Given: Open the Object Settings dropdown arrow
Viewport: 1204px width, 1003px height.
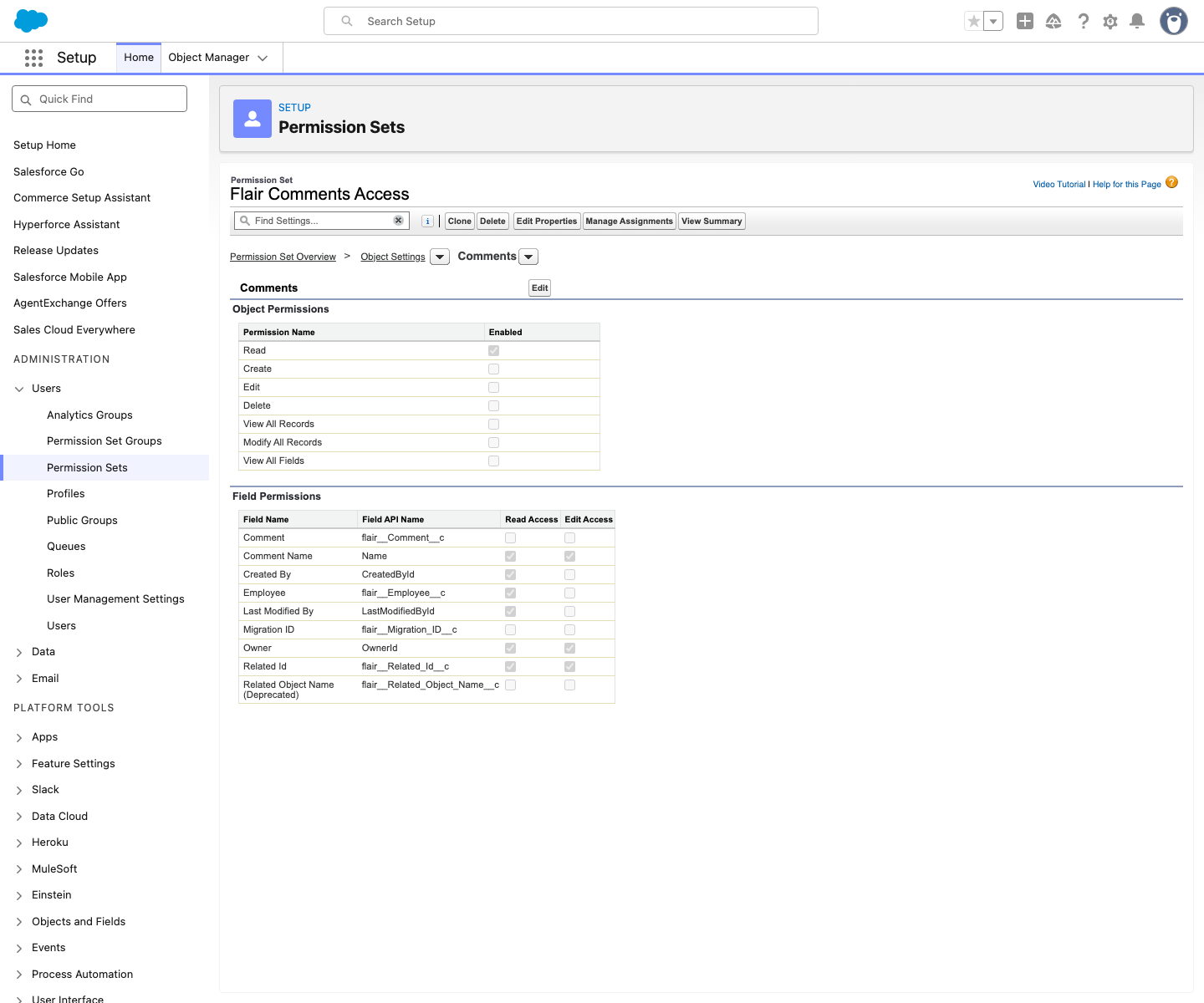Looking at the screenshot, I should click(x=440, y=257).
